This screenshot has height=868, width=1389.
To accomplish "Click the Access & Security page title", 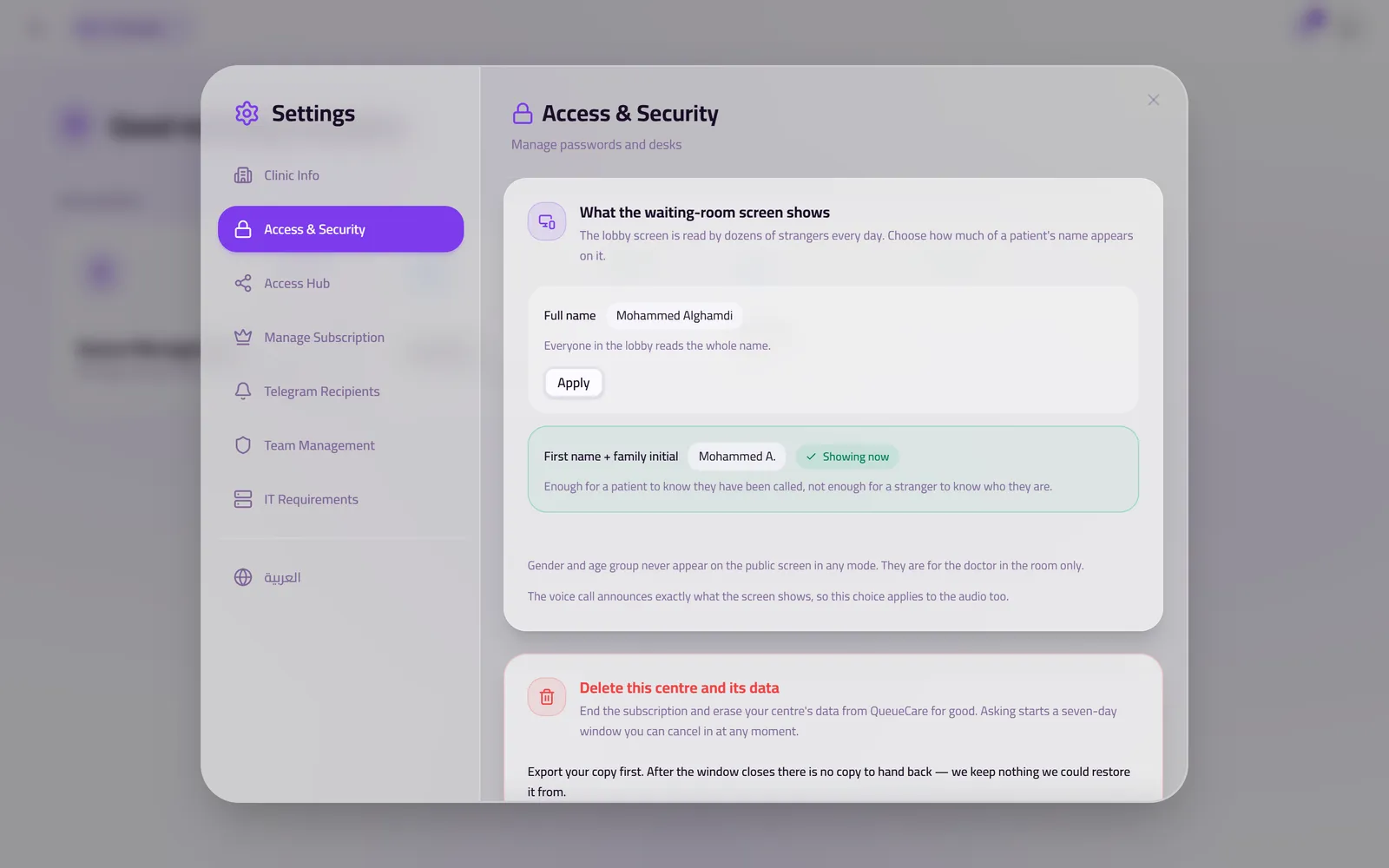I will point(630,114).
